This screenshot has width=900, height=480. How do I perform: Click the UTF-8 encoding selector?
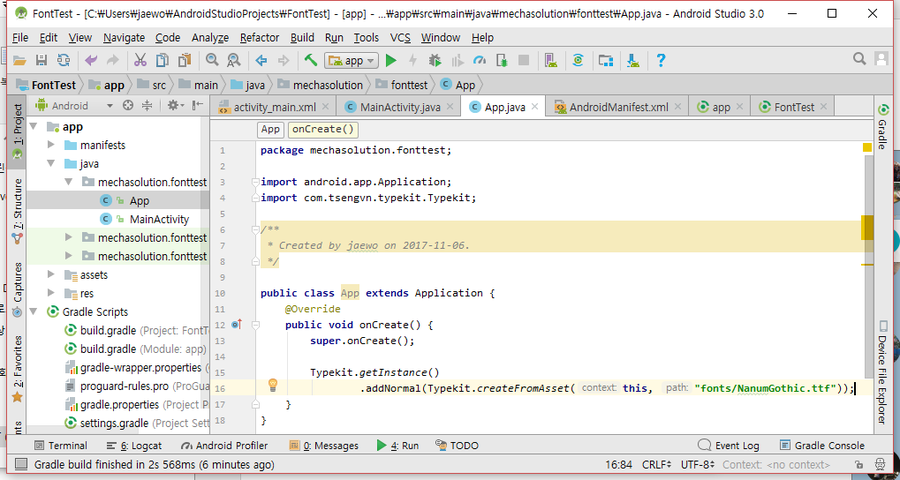coord(697,464)
